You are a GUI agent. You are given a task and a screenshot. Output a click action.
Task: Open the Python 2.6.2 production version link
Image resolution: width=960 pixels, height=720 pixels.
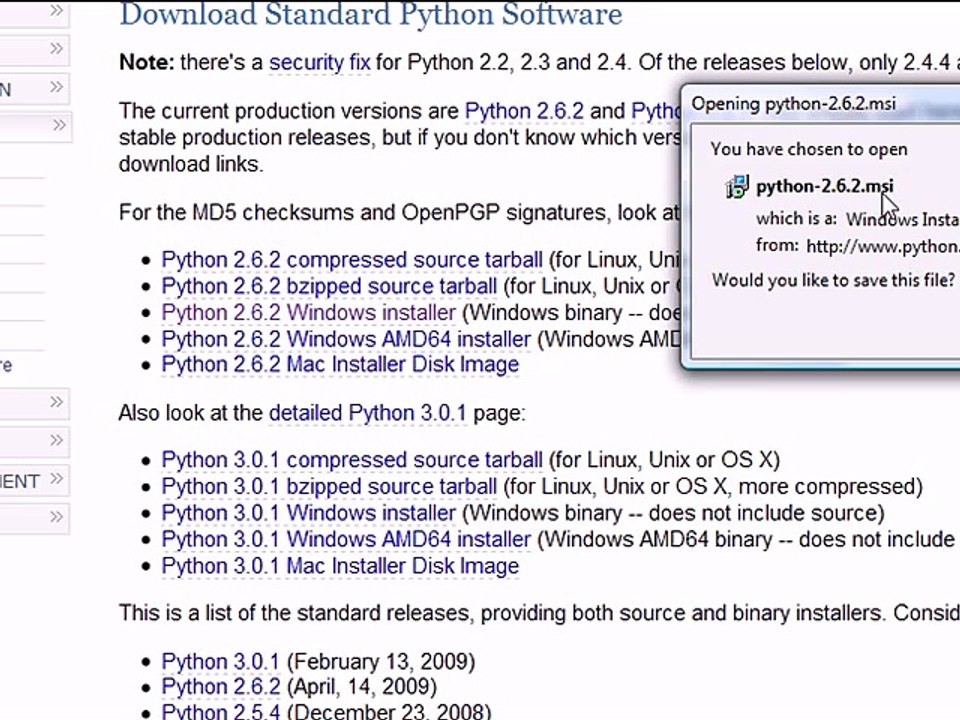click(x=524, y=111)
